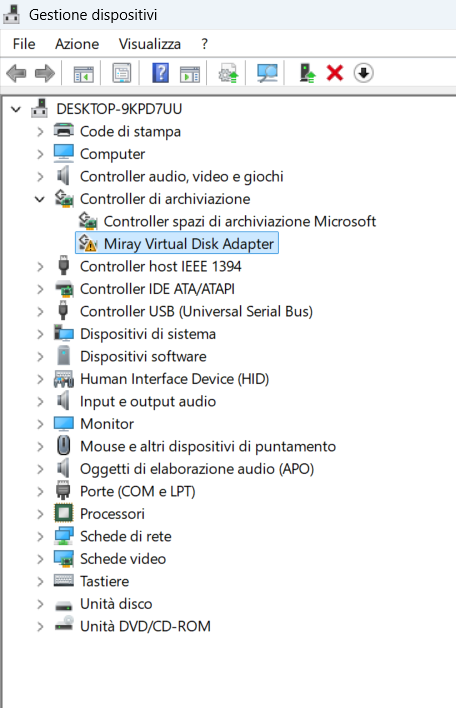Expand the Unità disco category

40,604
